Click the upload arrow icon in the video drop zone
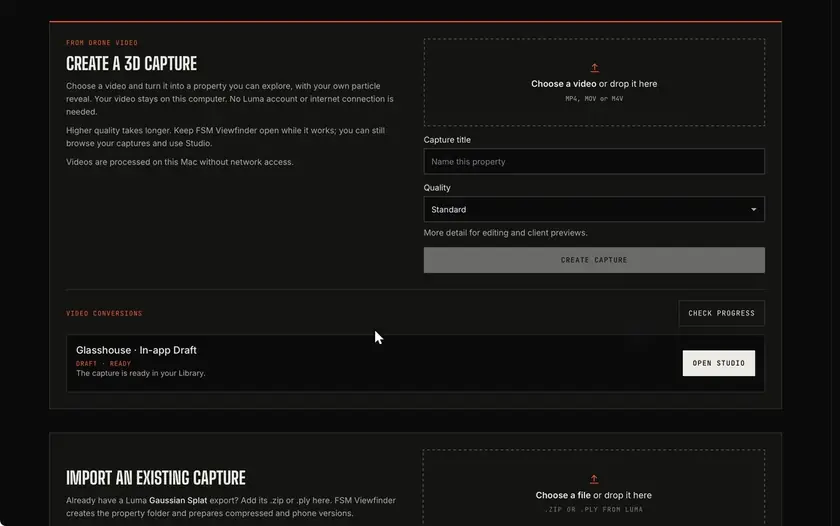This screenshot has height=526, width=840. click(594, 68)
